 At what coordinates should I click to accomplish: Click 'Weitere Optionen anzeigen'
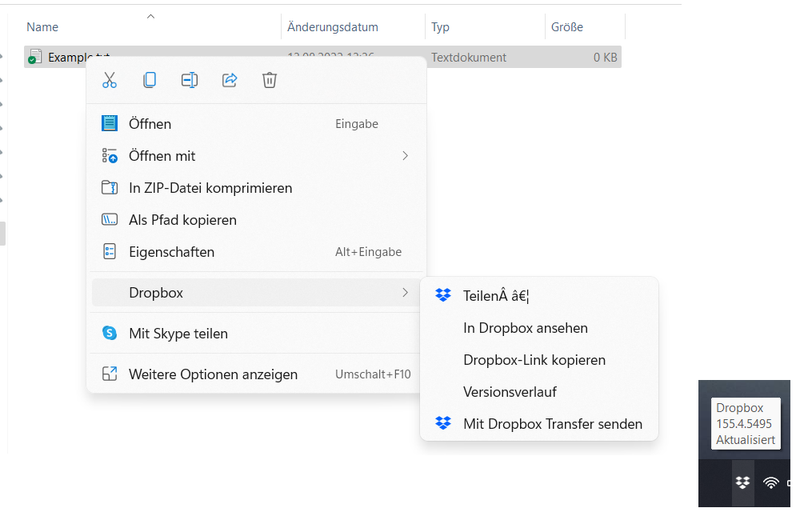coord(213,374)
